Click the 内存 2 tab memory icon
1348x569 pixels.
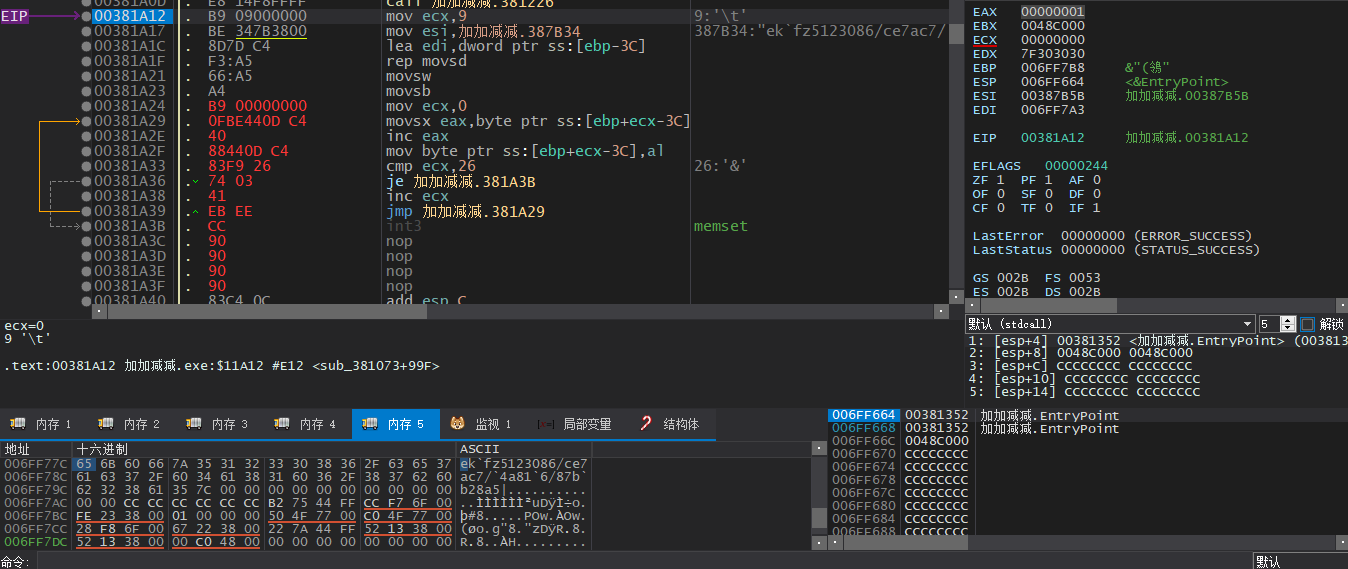(105, 424)
